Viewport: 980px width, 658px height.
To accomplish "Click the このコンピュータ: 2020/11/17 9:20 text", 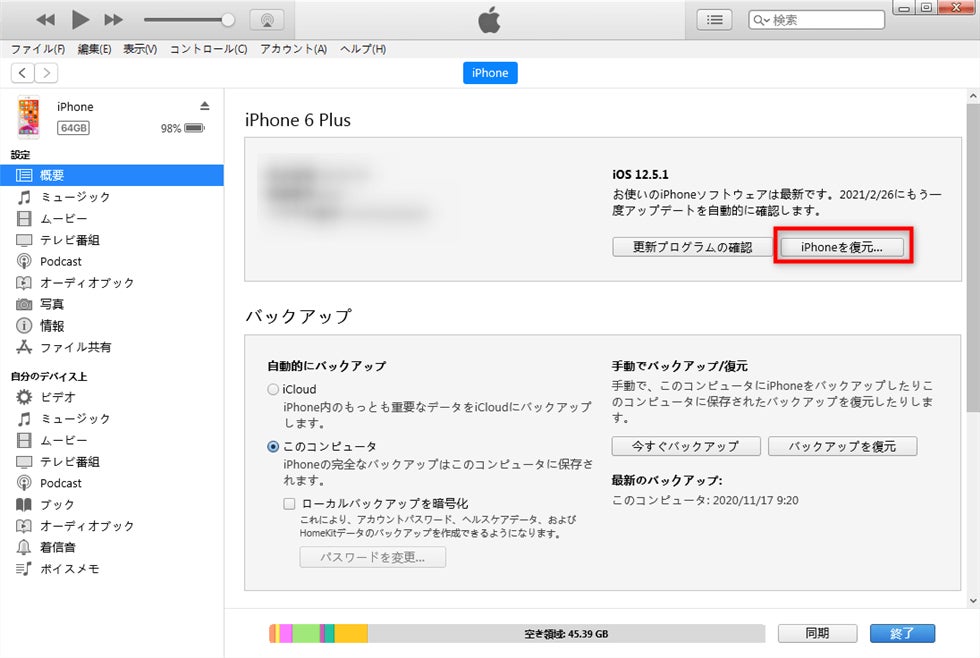I will [705, 500].
